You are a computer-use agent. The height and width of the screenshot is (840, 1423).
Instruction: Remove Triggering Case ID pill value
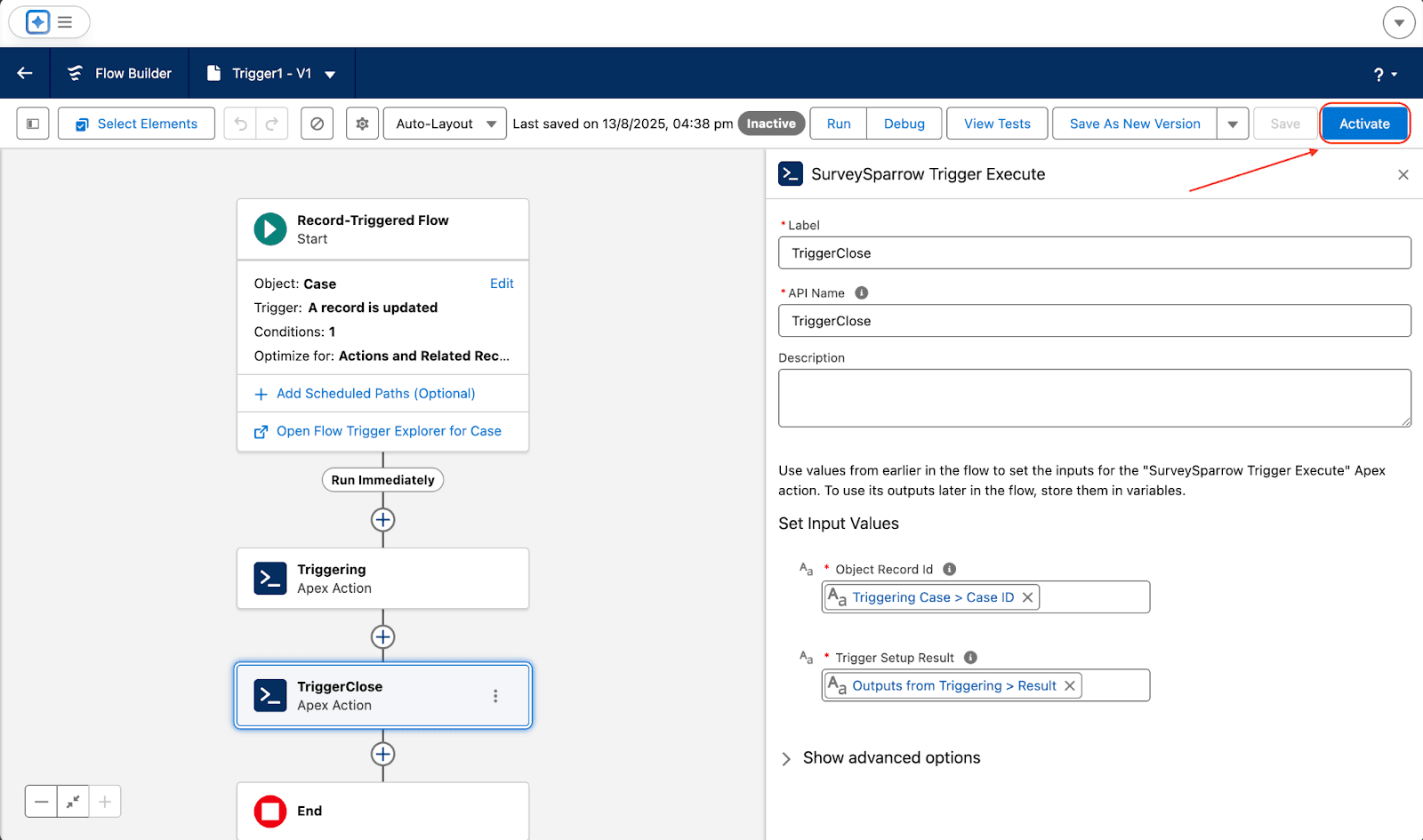[1027, 597]
